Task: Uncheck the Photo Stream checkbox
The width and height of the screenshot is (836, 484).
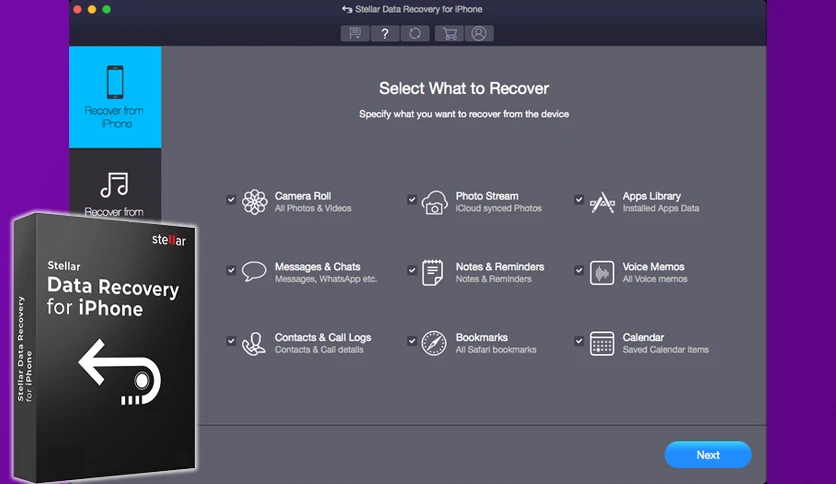Action: point(412,200)
